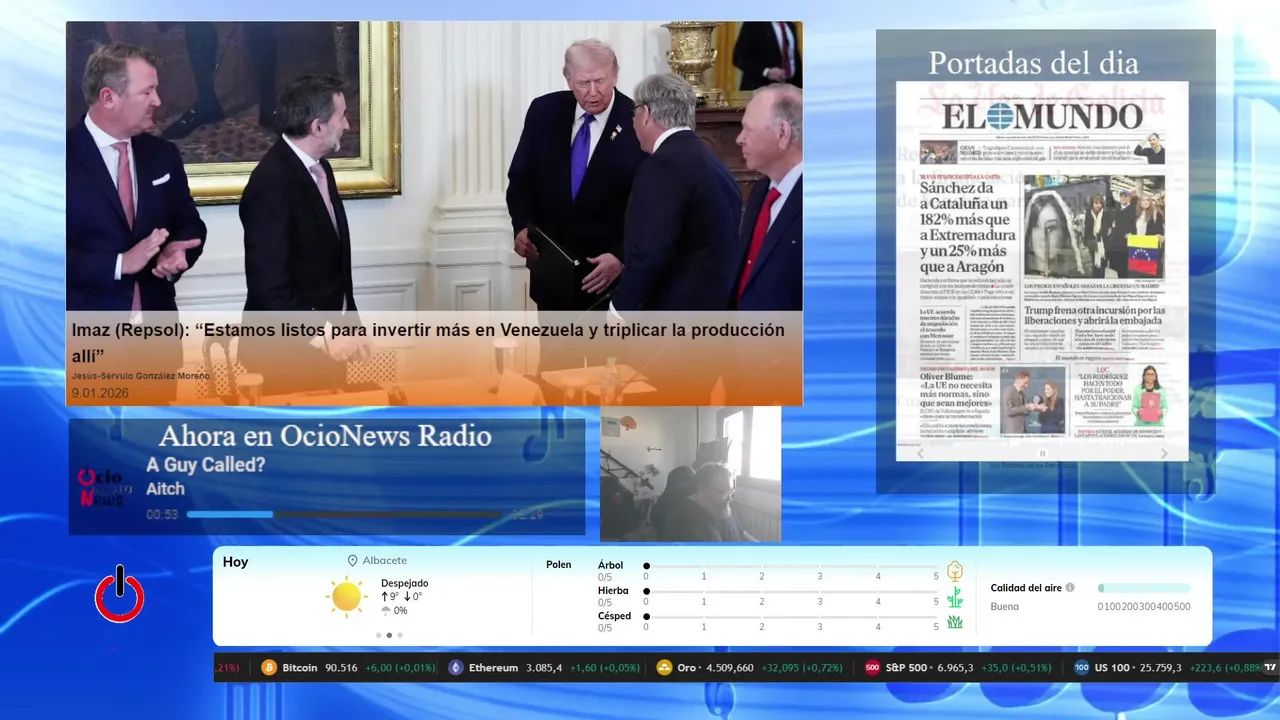The image size is (1280, 720).
Task: Click the sun weather icon
Action: (x=346, y=596)
